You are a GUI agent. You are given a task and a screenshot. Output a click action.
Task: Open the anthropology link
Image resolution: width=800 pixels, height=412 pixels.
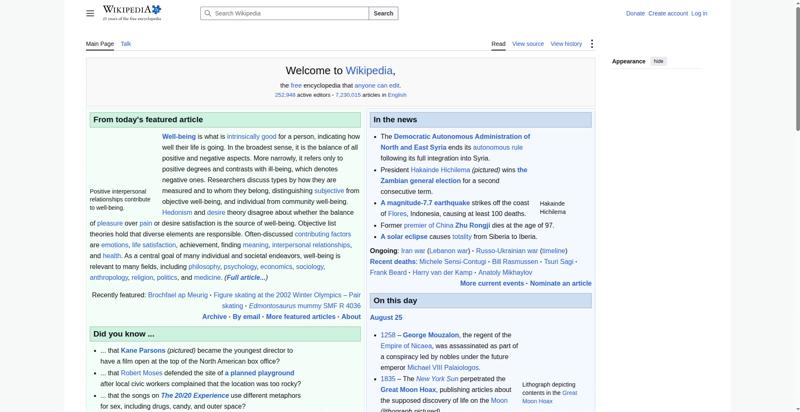(109, 278)
